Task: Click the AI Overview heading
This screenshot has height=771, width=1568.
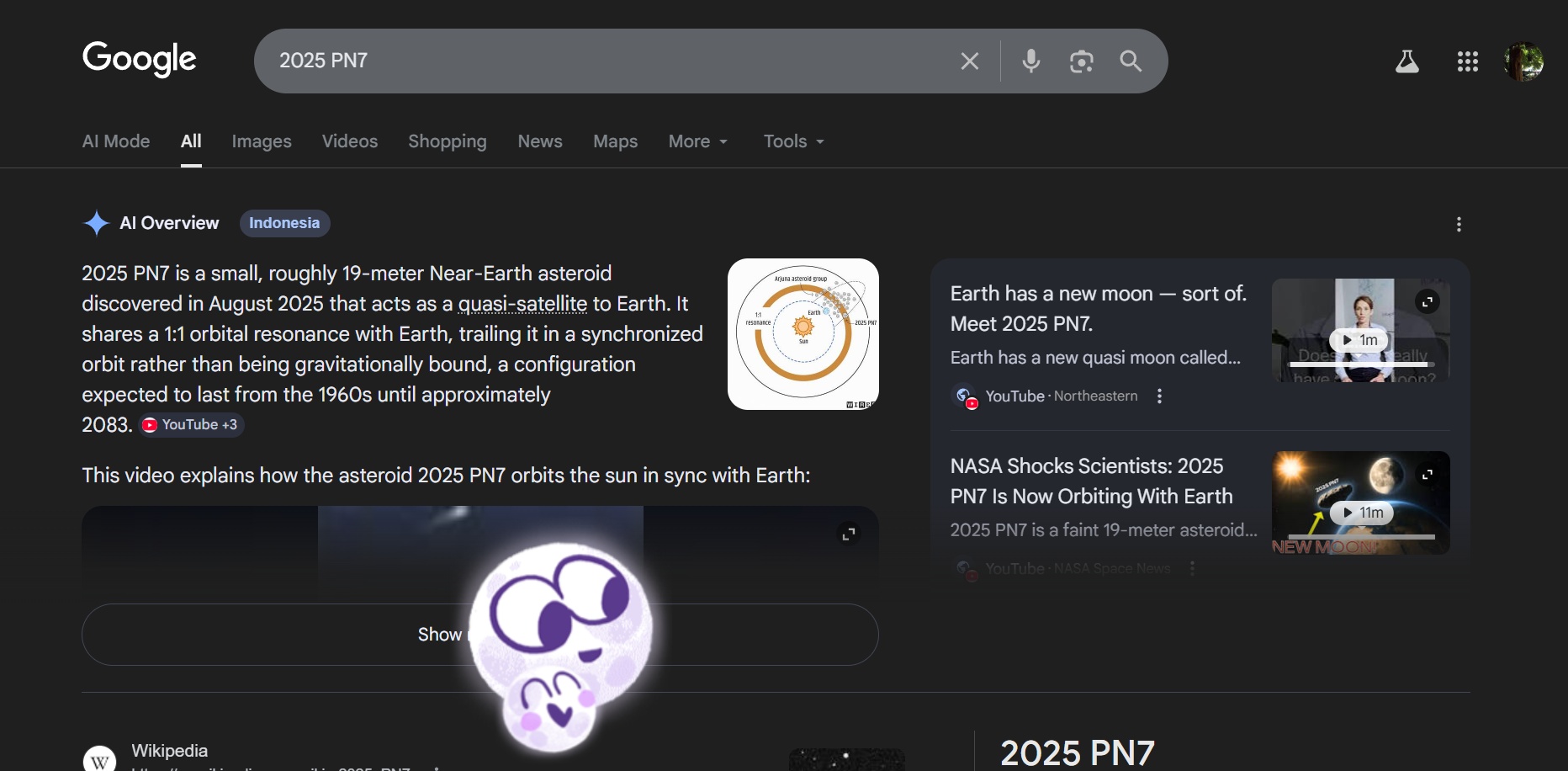Action: (x=169, y=223)
